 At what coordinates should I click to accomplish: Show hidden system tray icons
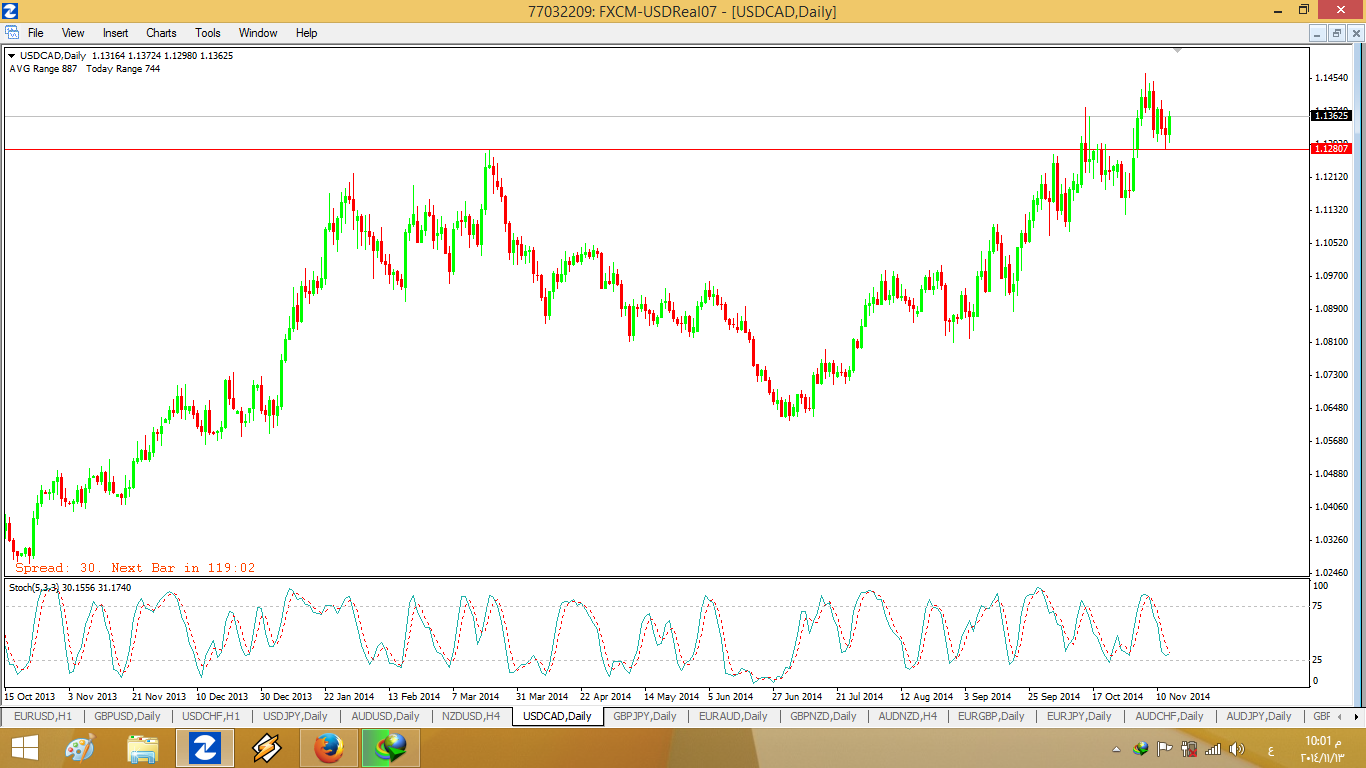tap(1117, 749)
